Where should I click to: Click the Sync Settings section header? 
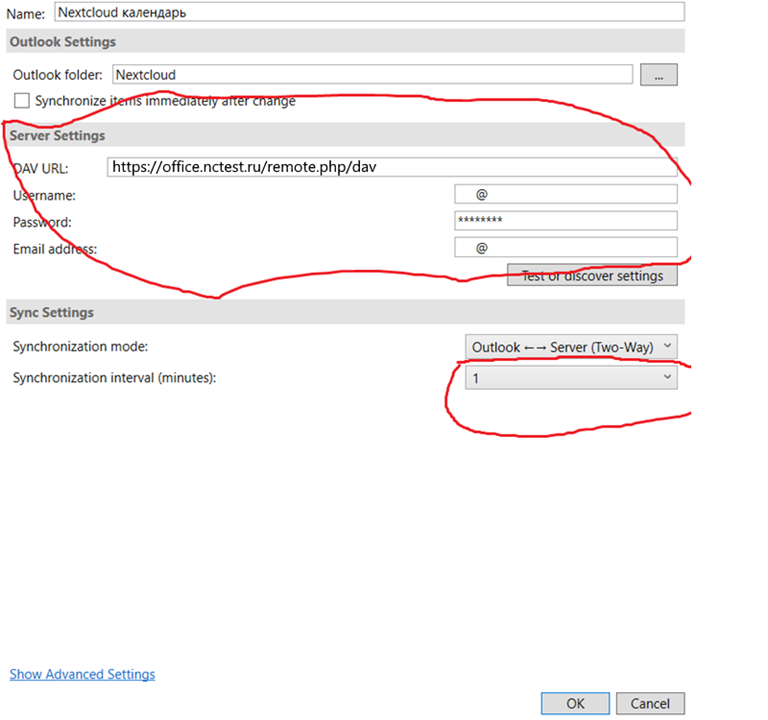click(51, 312)
